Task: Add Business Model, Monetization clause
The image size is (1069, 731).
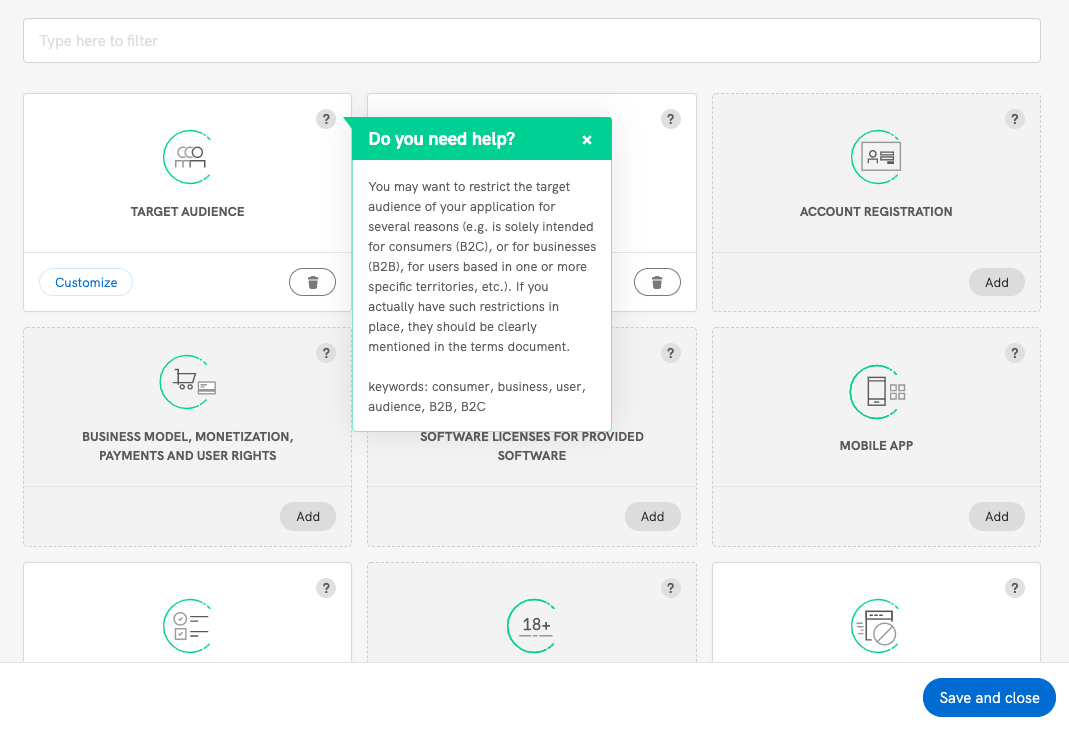Action: tap(308, 516)
